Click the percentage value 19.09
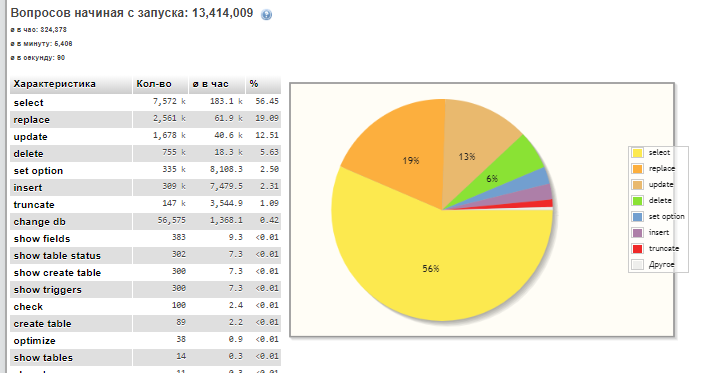Screen dimensions: 714x373 click(267, 118)
